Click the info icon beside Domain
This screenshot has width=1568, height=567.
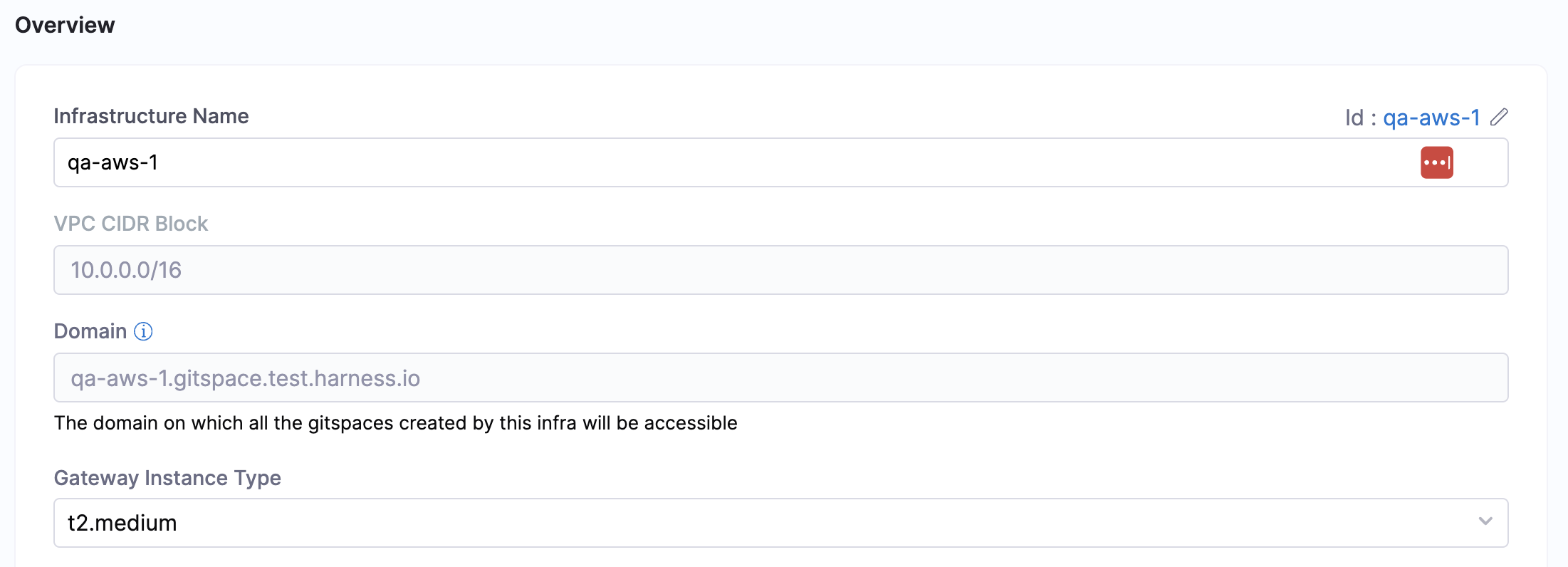point(143,331)
